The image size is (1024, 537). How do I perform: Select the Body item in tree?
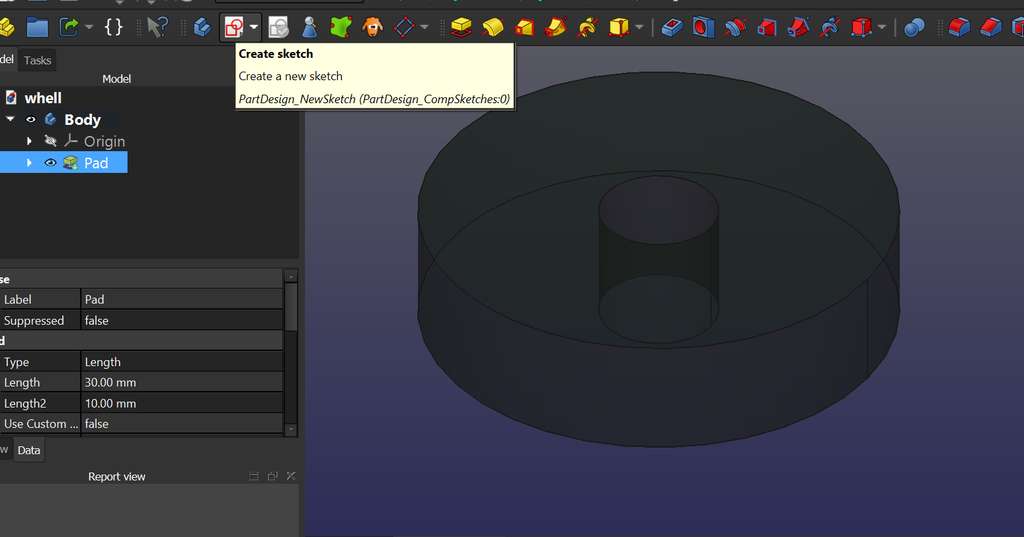82,120
